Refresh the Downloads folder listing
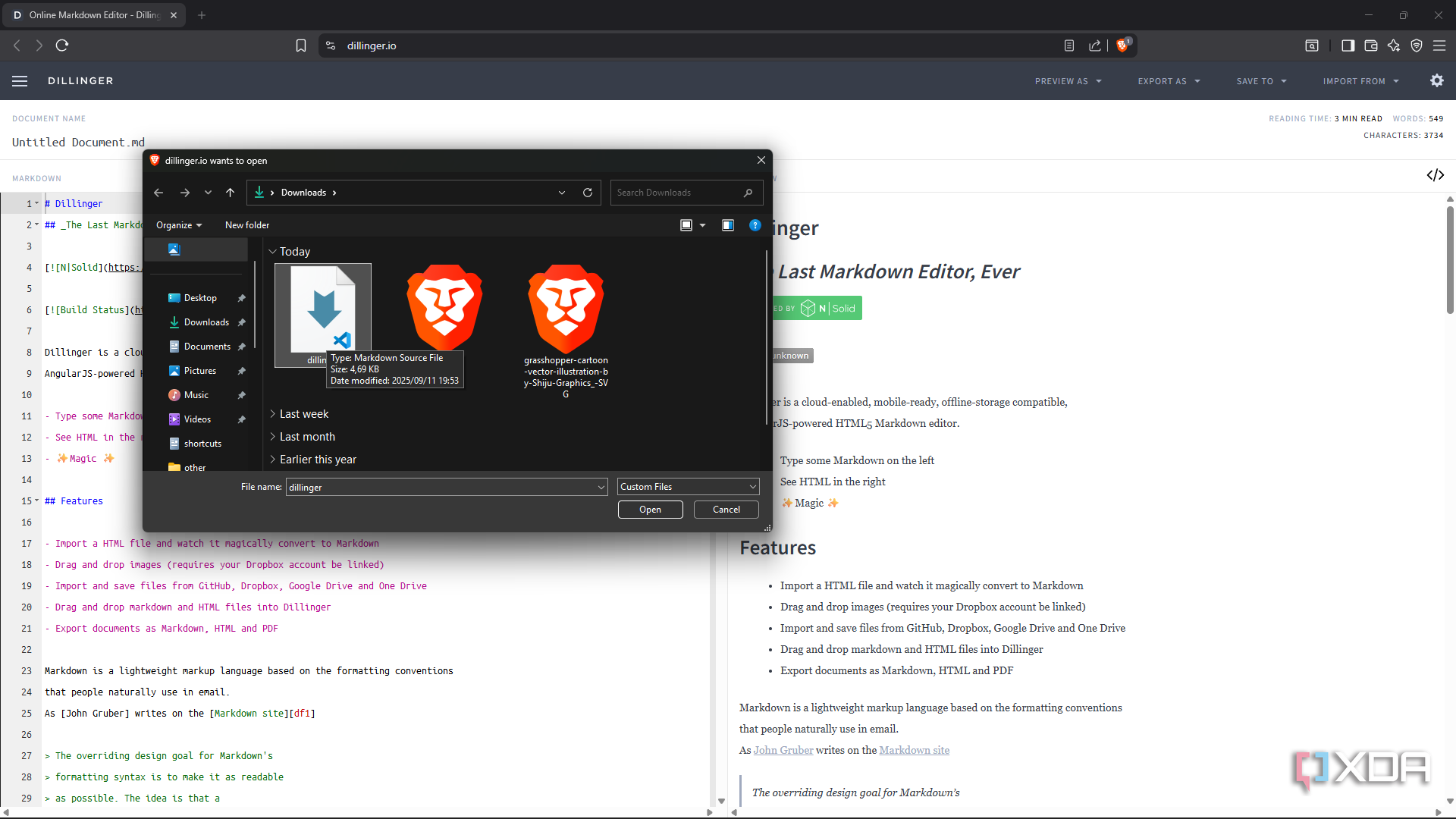The height and width of the screenshot is (819, 1456). click(588, 193)
